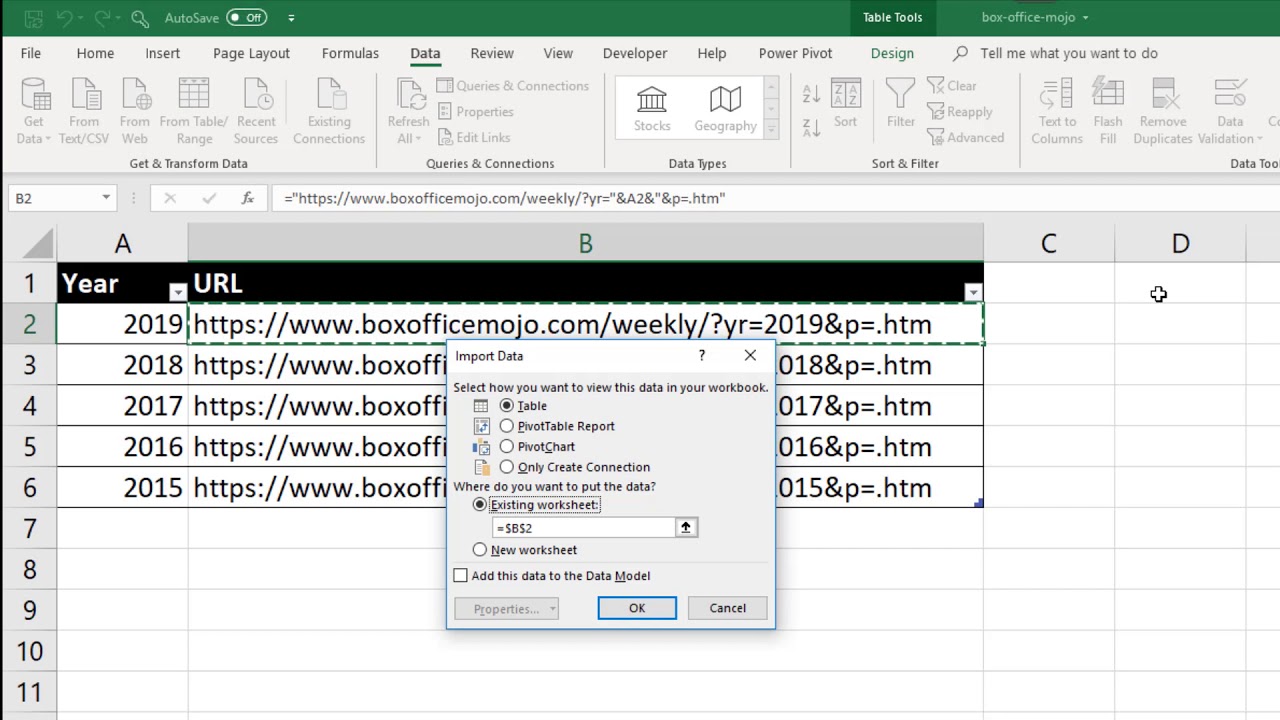Click Cancel in Import Data dialog
The width and height of the screenshot is (1280, 720).
[727, 608]
